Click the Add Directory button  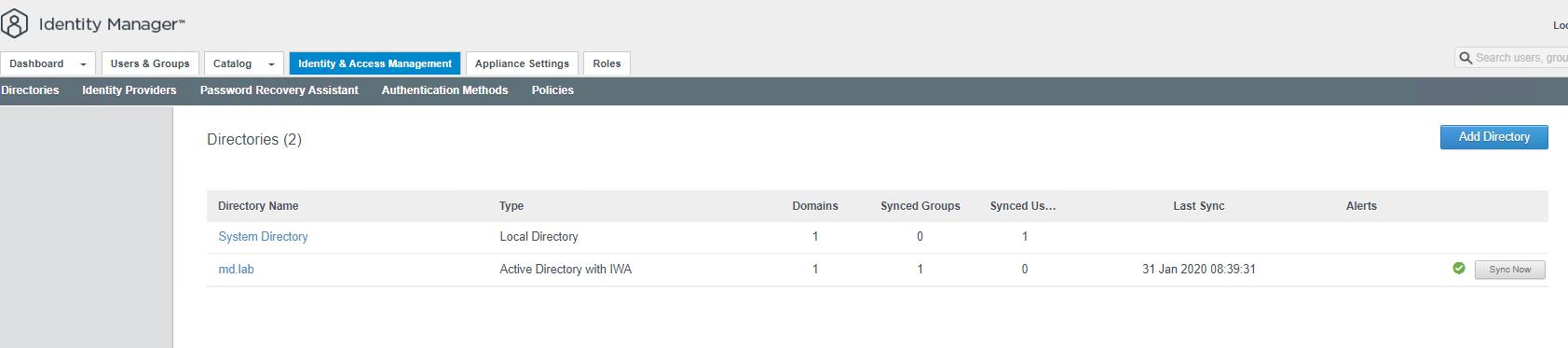click(x=1494, y=137)
